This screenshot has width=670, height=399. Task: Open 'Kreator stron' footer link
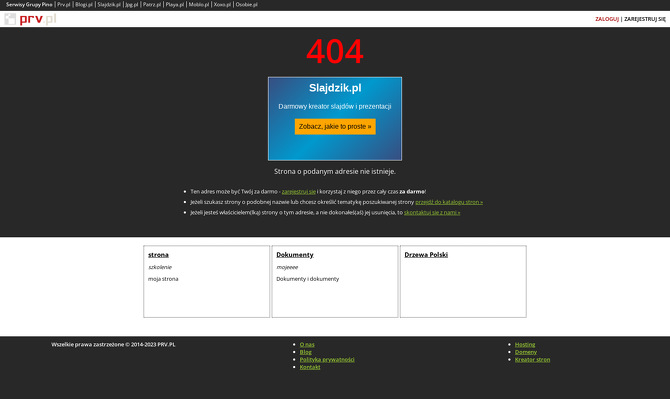[x=532, y=359]
